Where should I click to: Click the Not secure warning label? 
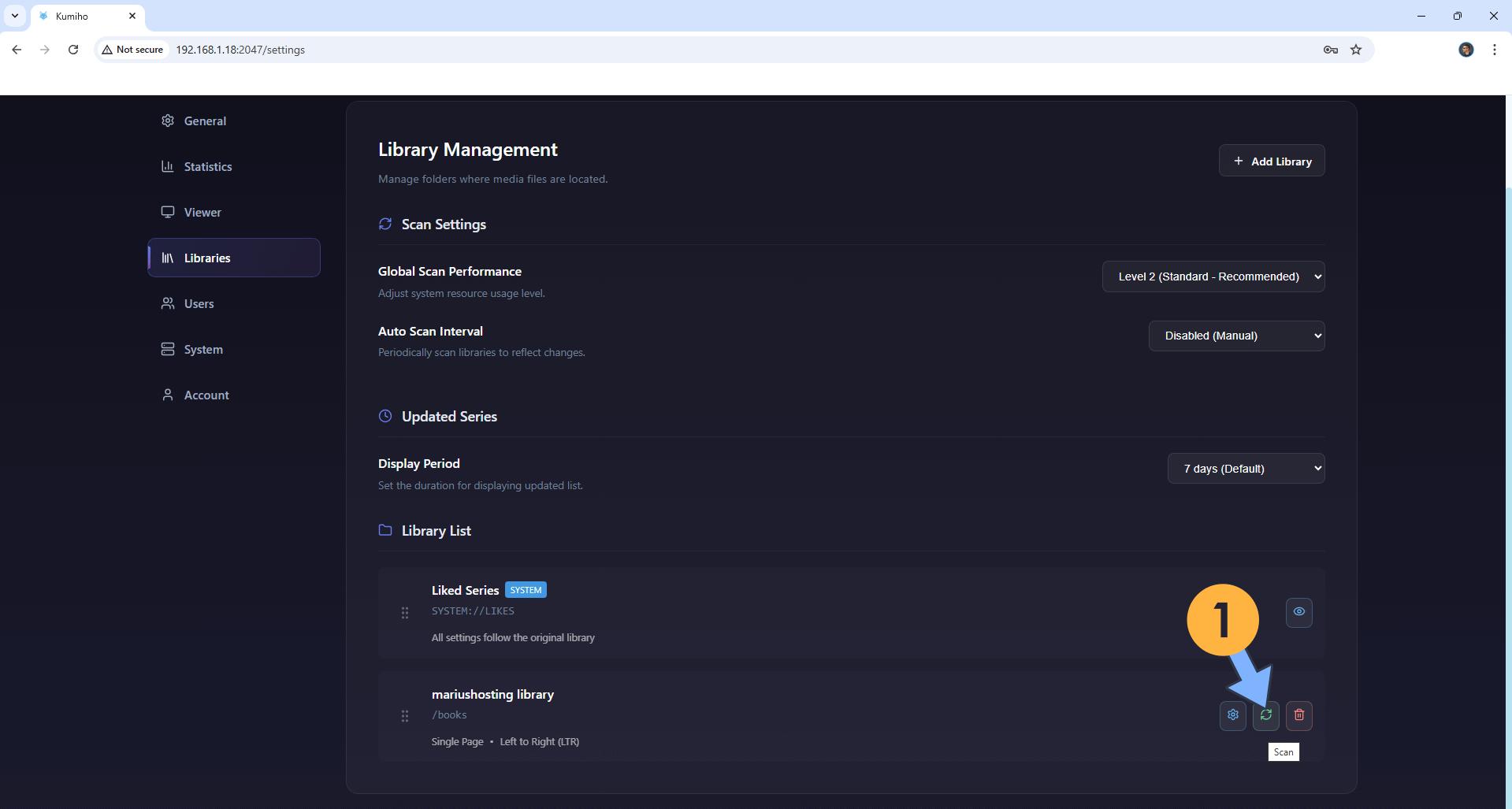pos(132,49)
